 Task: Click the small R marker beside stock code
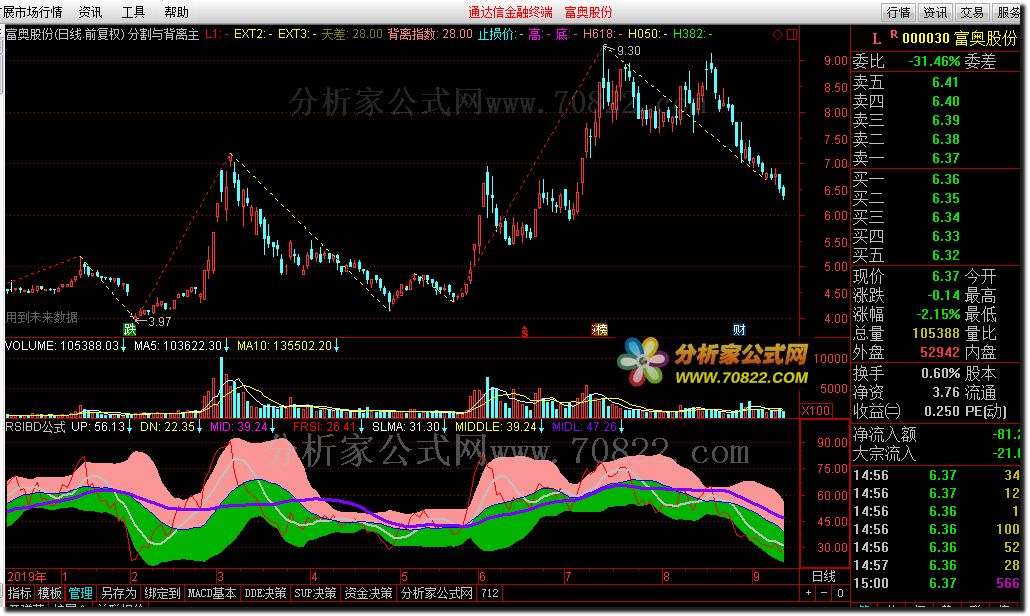894,33
